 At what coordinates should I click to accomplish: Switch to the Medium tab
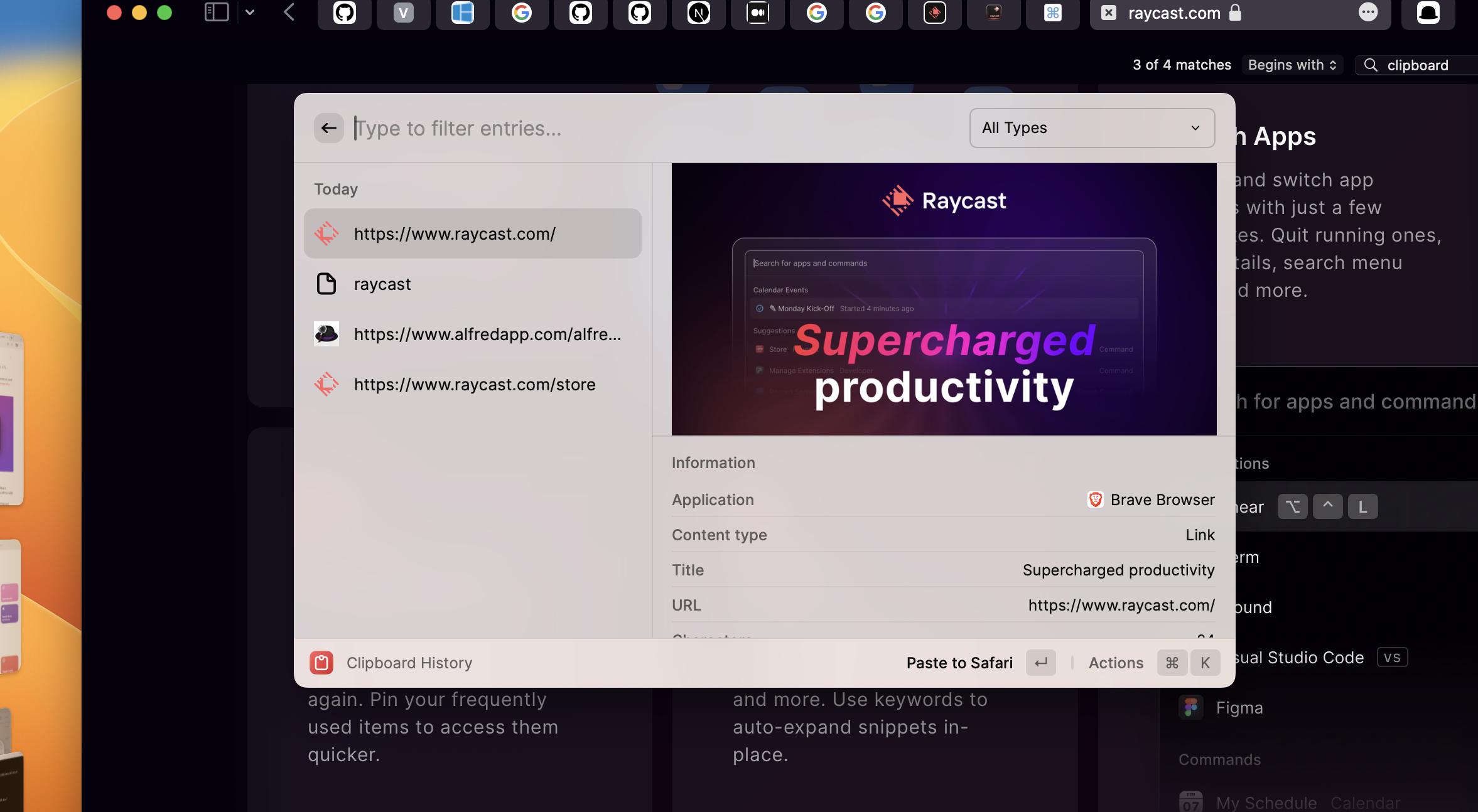point(757,13)
